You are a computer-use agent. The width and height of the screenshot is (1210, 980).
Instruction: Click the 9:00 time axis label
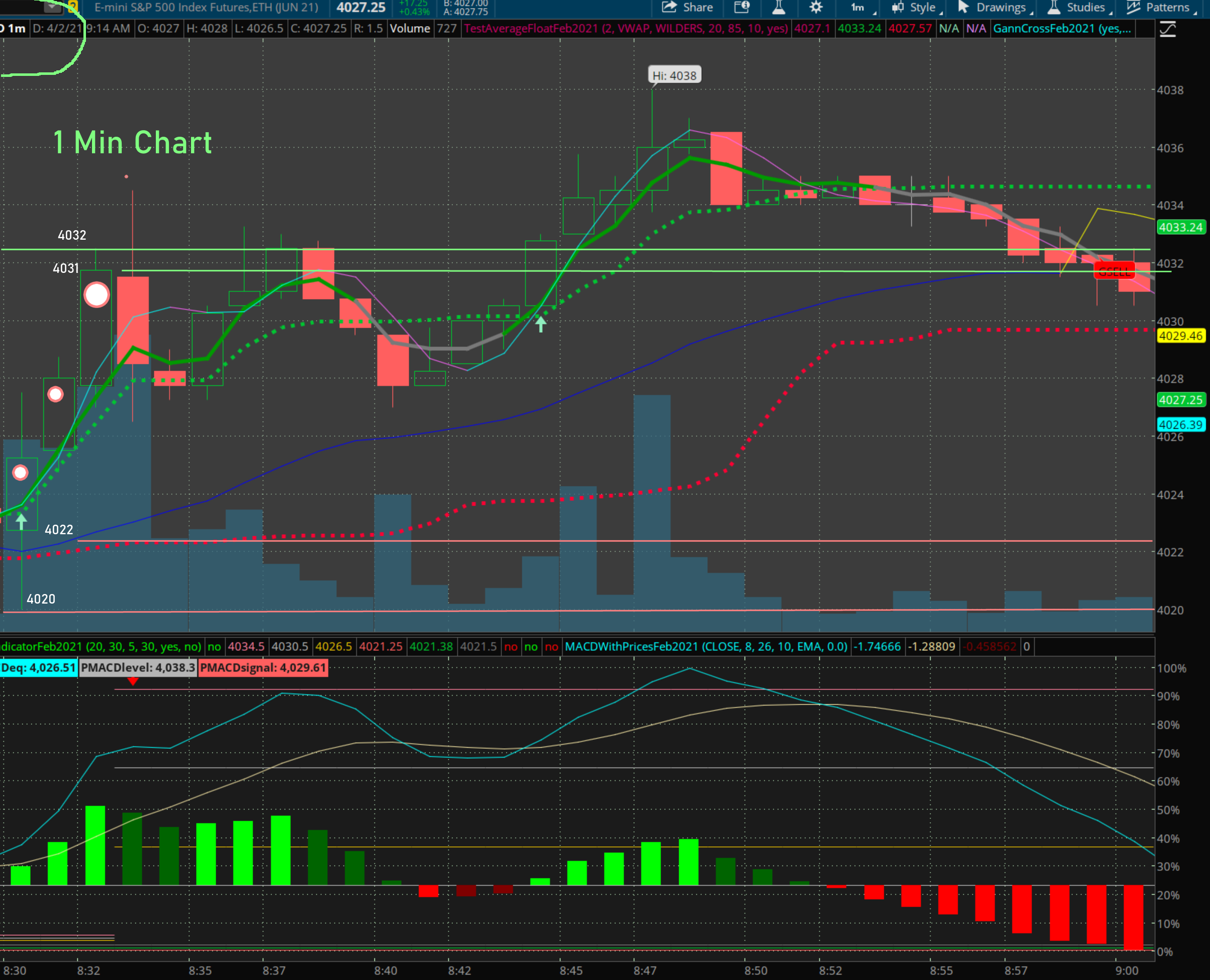1127,970
